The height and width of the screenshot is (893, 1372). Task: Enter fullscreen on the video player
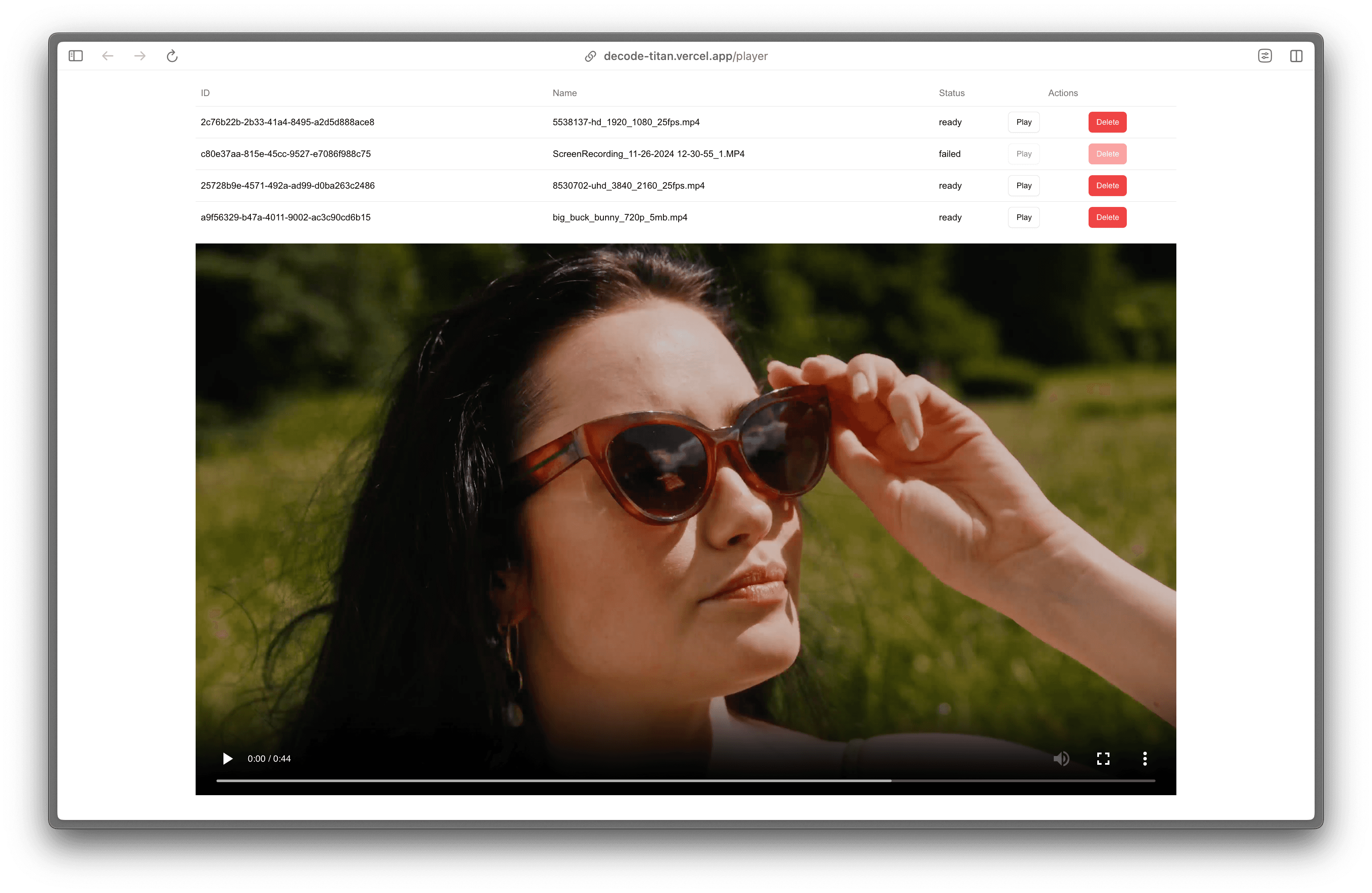pos(1103,759)
